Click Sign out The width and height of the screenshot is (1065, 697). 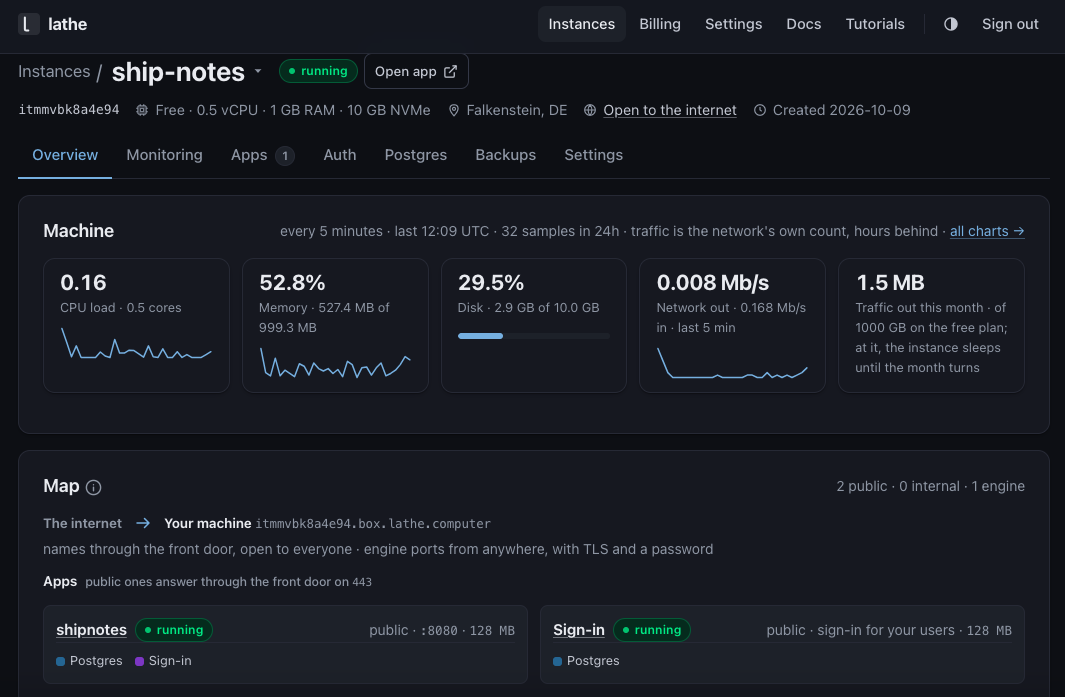(1010, 24)
